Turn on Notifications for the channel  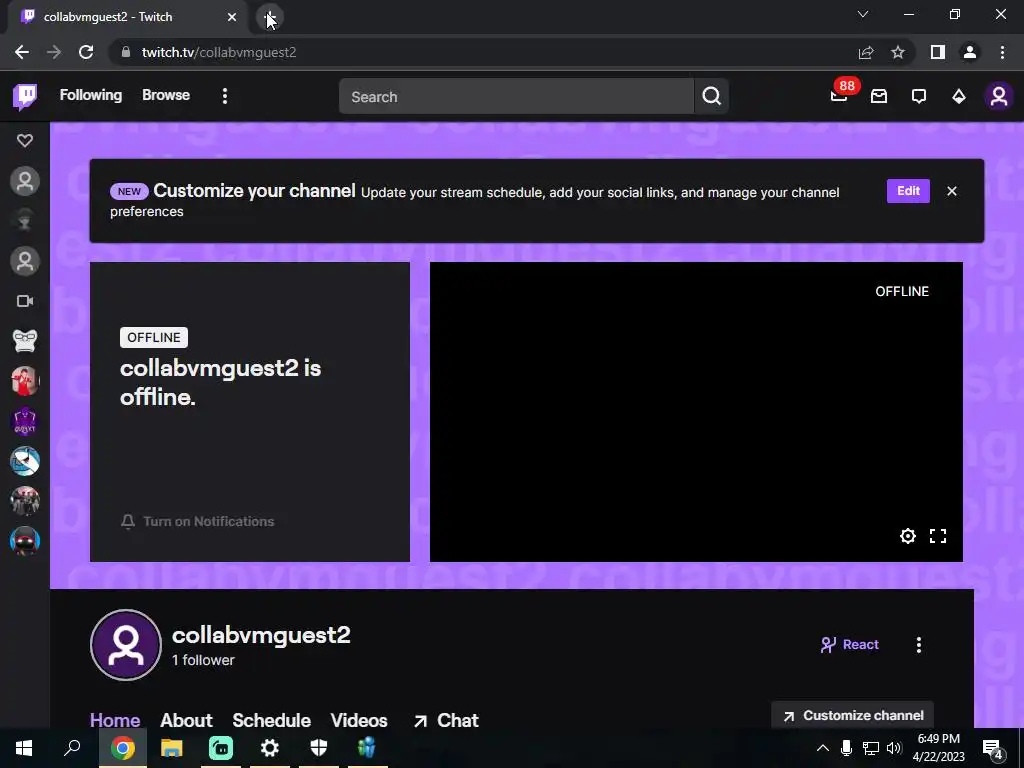[197, 521]
